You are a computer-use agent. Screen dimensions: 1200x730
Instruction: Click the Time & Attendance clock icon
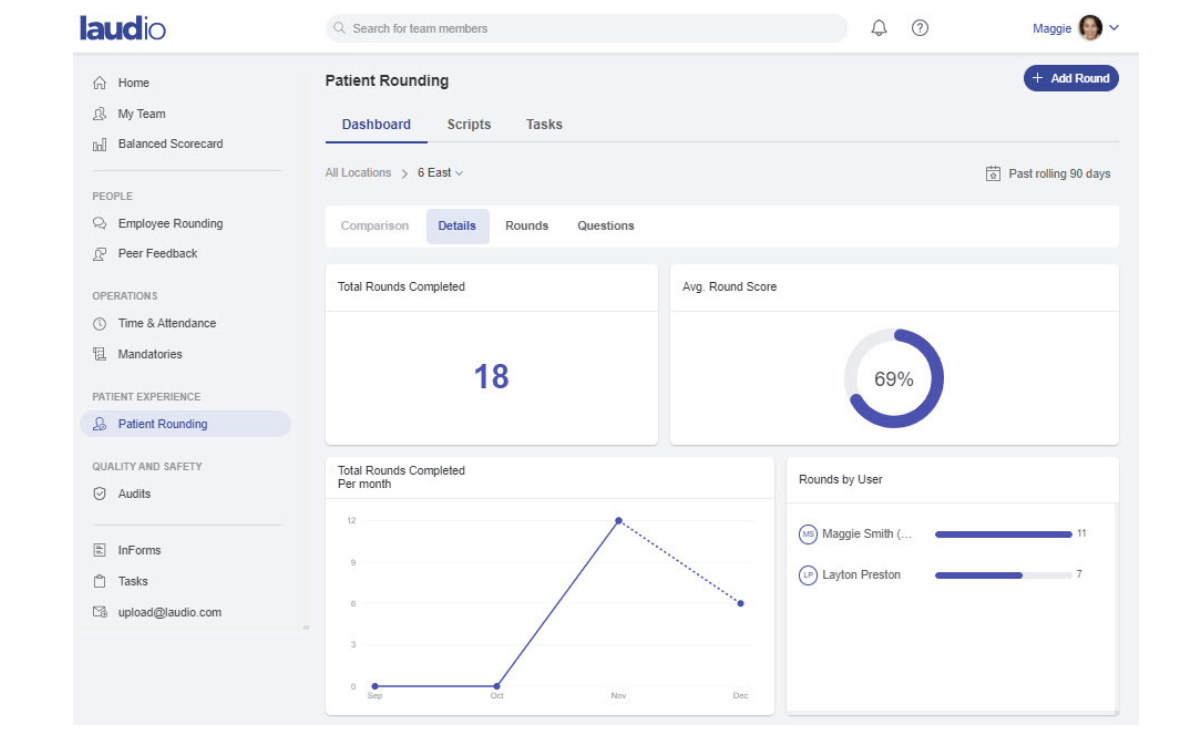pos(100,324)
